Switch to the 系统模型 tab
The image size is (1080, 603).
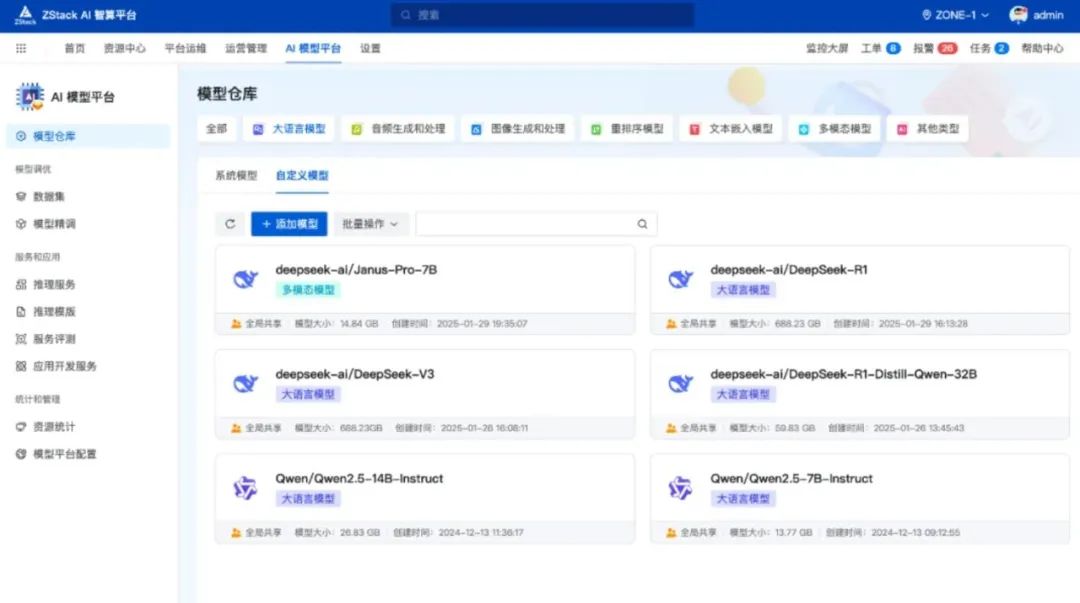tap(236, 175)
